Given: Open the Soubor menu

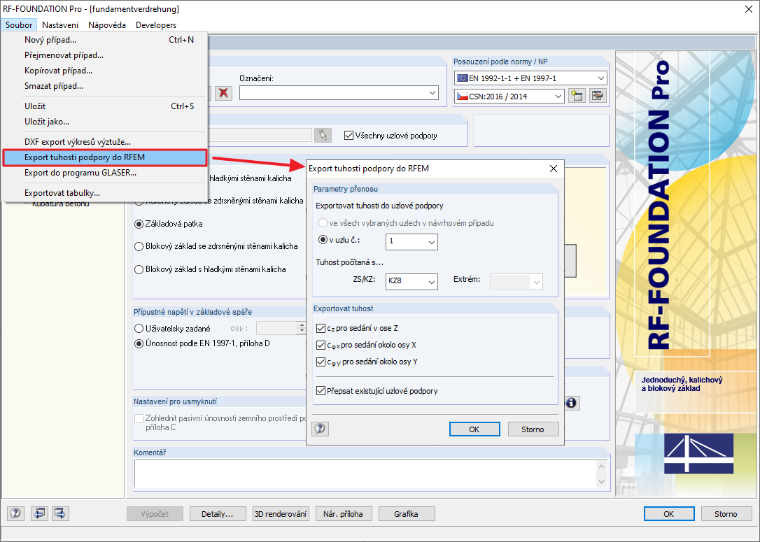Looking at the screenshot, I should click(19, 25).
